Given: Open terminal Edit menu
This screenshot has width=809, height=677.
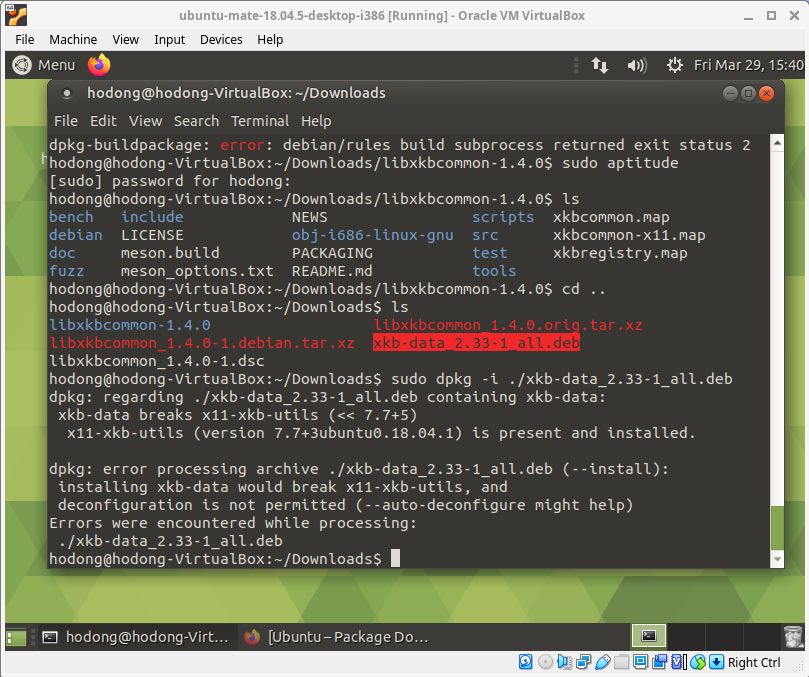Looking at the screenshot, I should click(103, 121).
